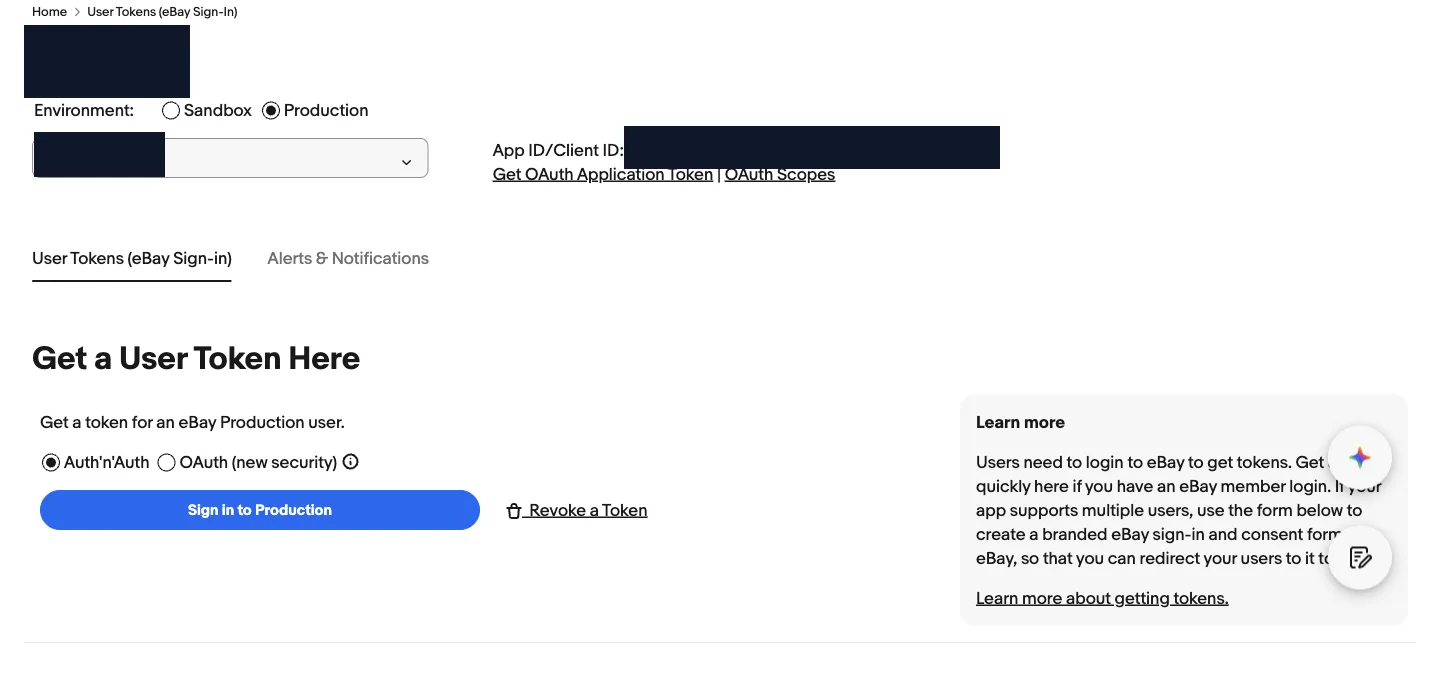Image resolution: width=1440 pixels, height=690 pixels.
Task: Click the Sign in to Production button
Action: (x=260, y=510)
